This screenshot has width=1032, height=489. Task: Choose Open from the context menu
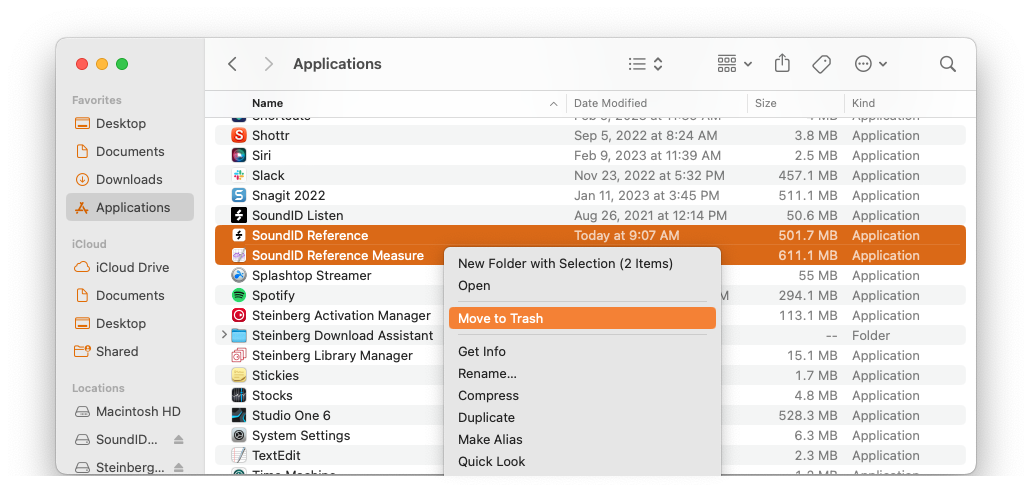582,286
